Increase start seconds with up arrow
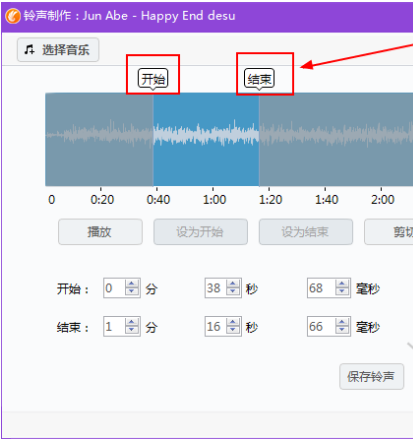 point(233,284)
